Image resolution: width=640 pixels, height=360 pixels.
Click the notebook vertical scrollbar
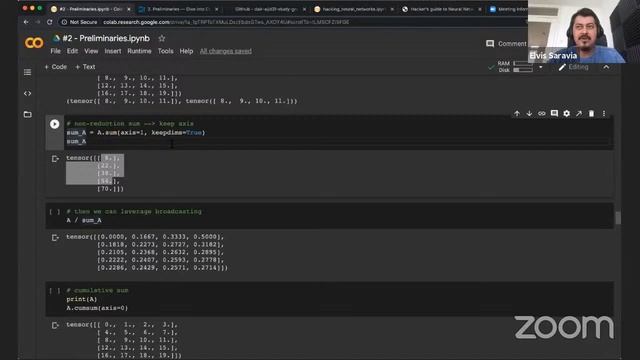618,218
